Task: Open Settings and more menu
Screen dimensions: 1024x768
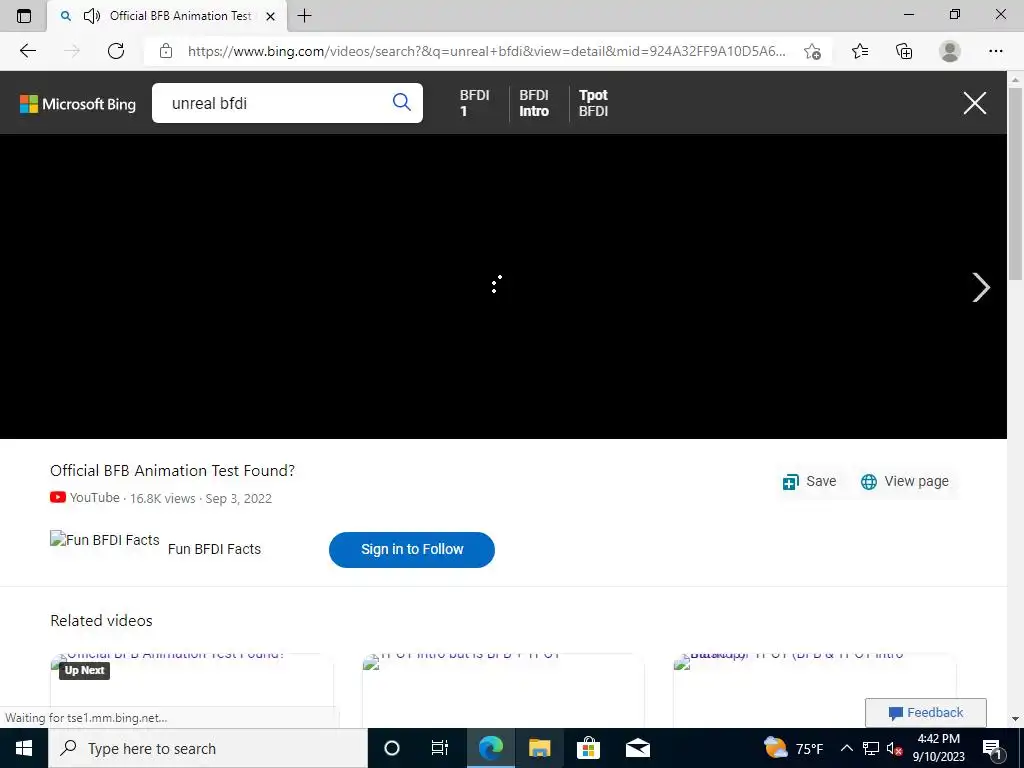Action: click(995, 51)
